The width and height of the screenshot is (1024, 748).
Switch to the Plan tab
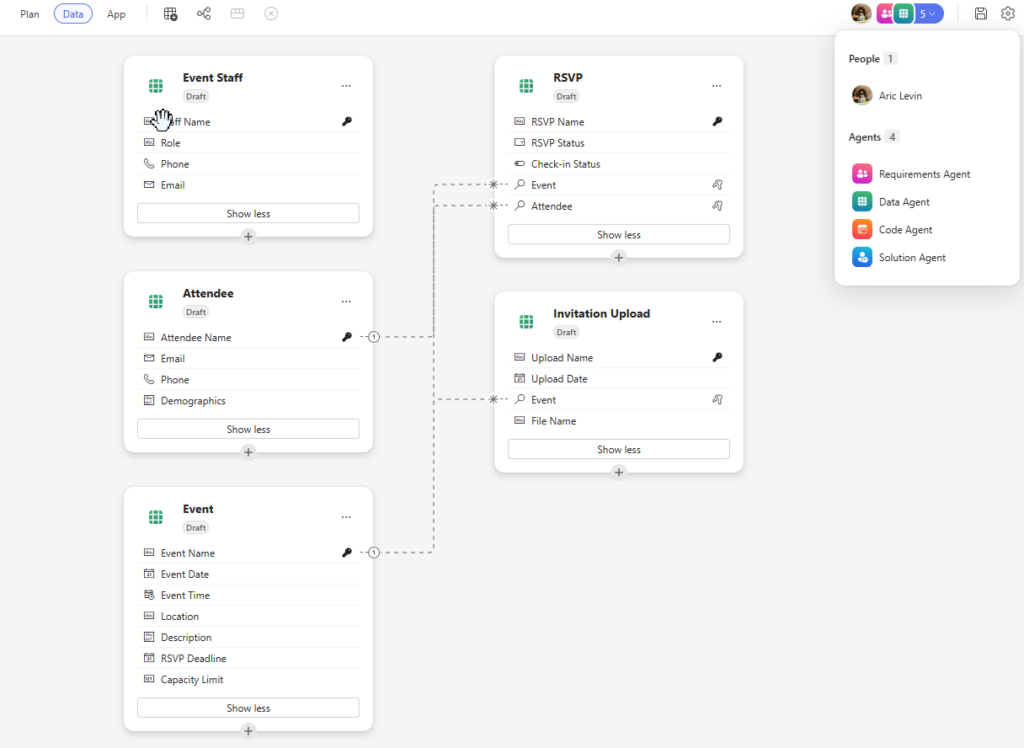click(30, 14)
